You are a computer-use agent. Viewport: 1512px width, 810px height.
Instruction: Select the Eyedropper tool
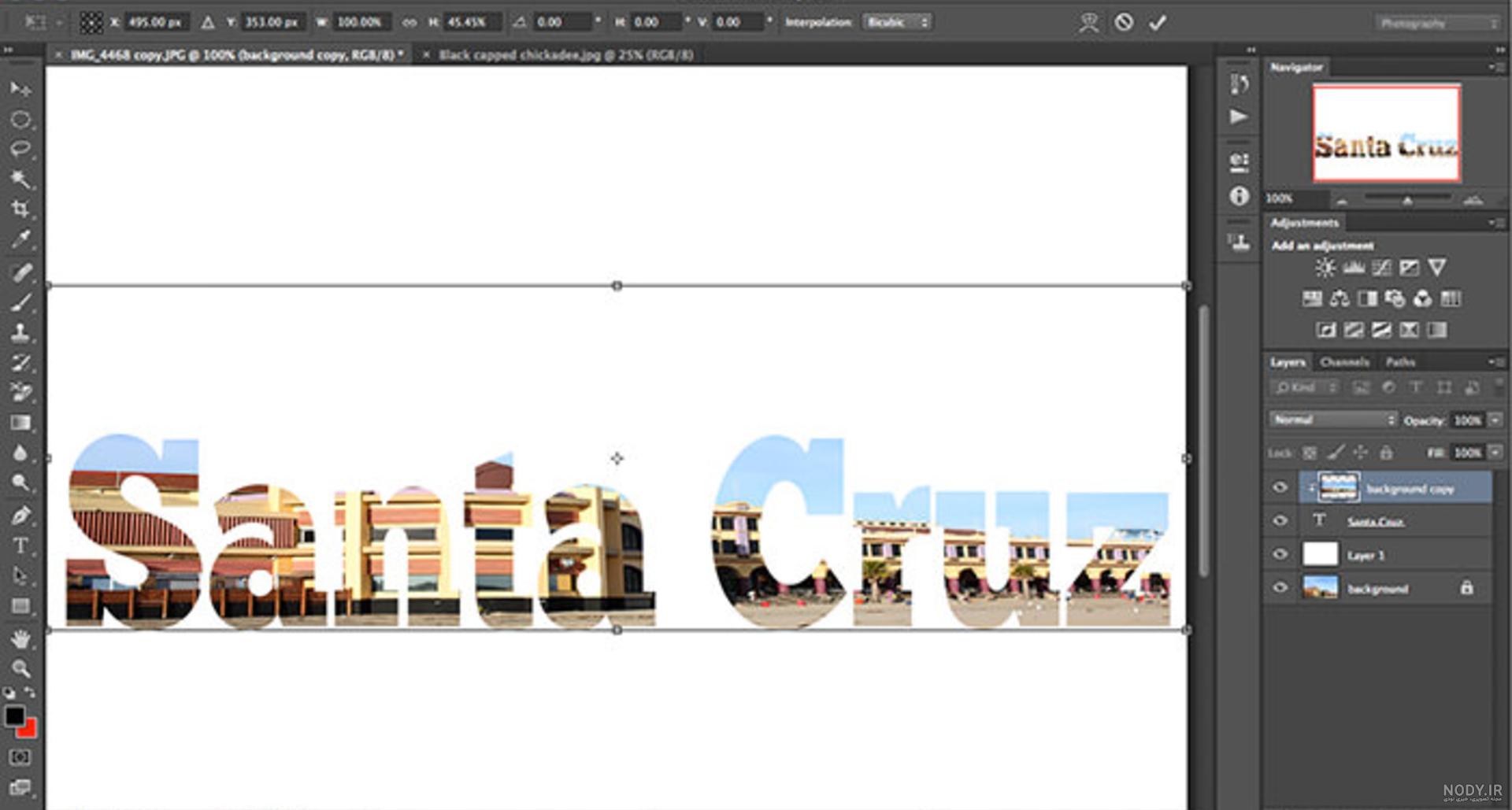pyautogui.click(x=20, y=239)
